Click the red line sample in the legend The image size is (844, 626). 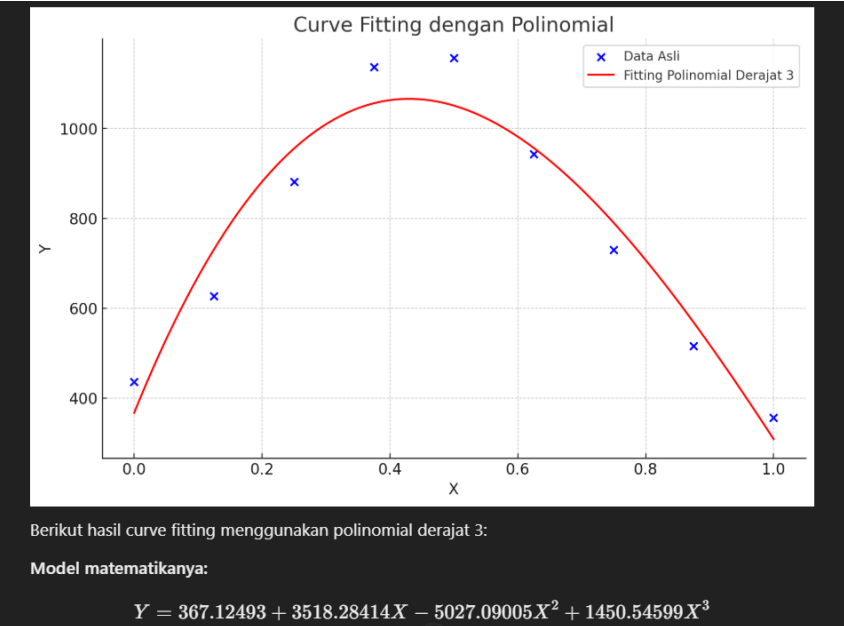point(601,75)
